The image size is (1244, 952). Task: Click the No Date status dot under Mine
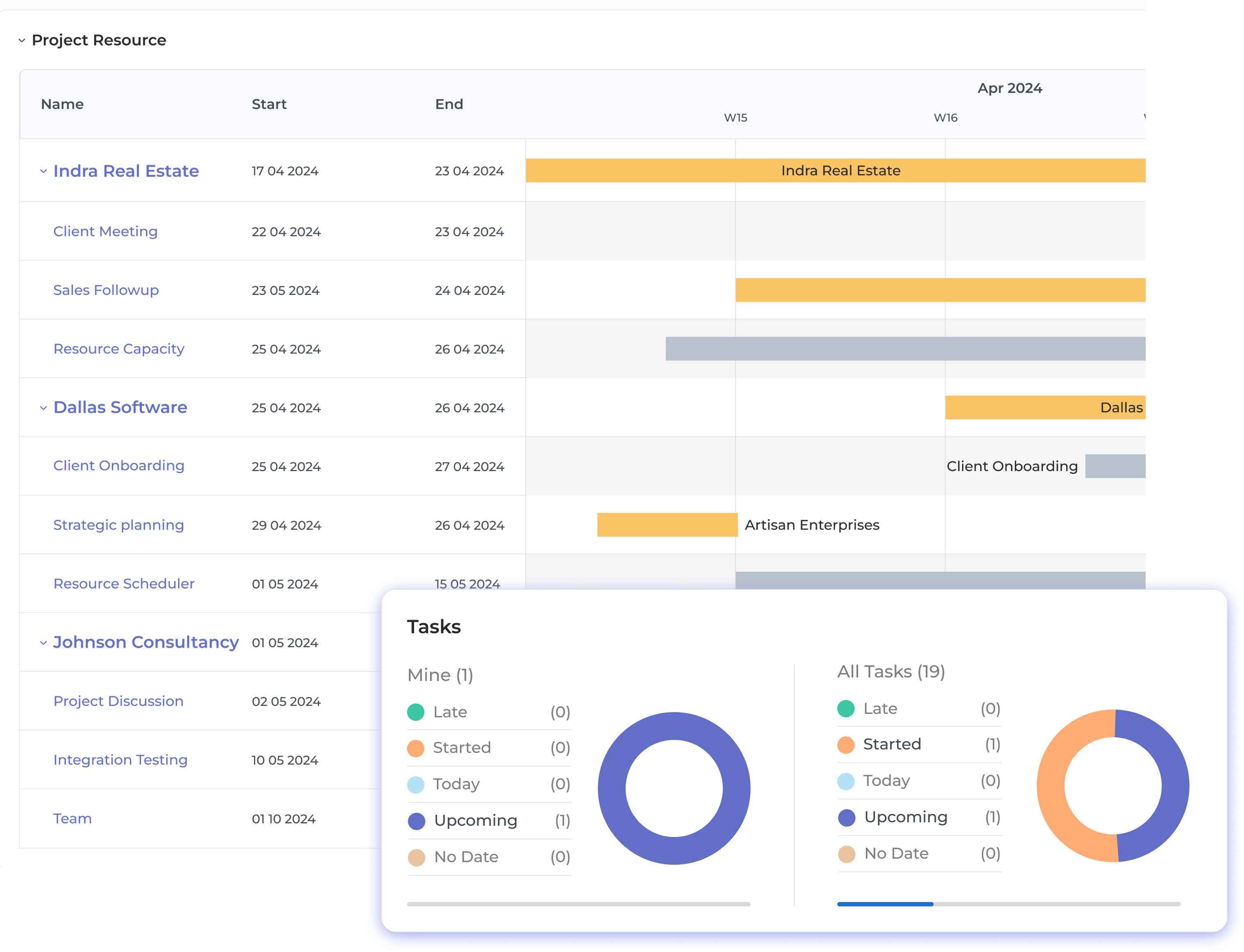point(417,857)
